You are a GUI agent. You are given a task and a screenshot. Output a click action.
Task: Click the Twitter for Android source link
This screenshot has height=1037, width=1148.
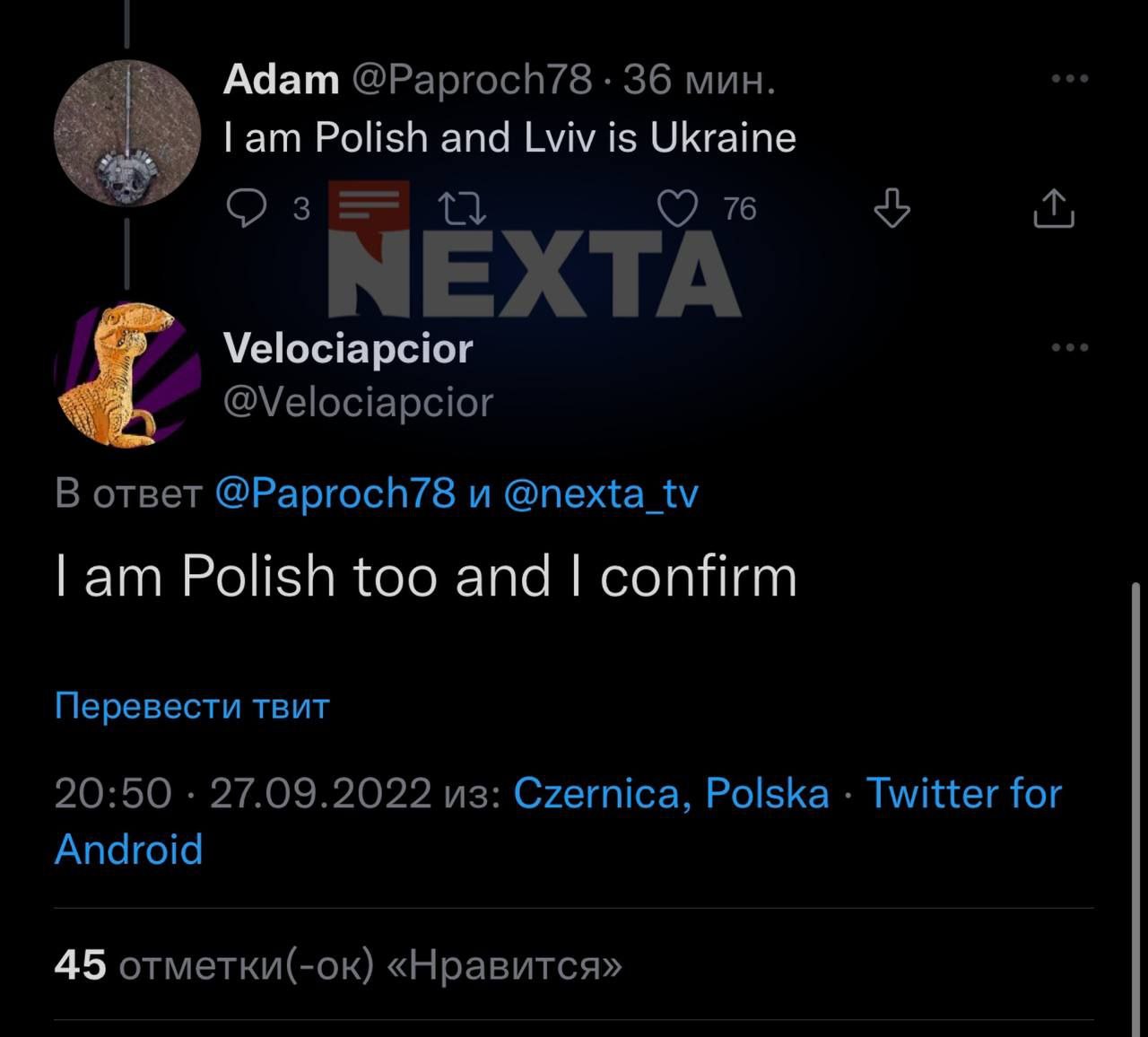(x=963, y=794)
